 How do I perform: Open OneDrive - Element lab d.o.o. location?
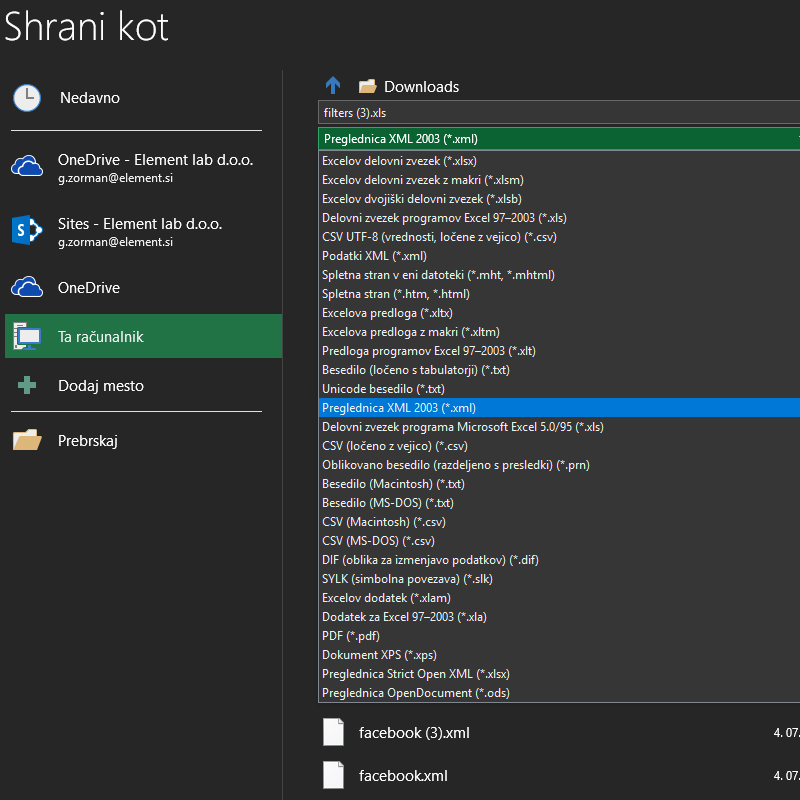143,167
